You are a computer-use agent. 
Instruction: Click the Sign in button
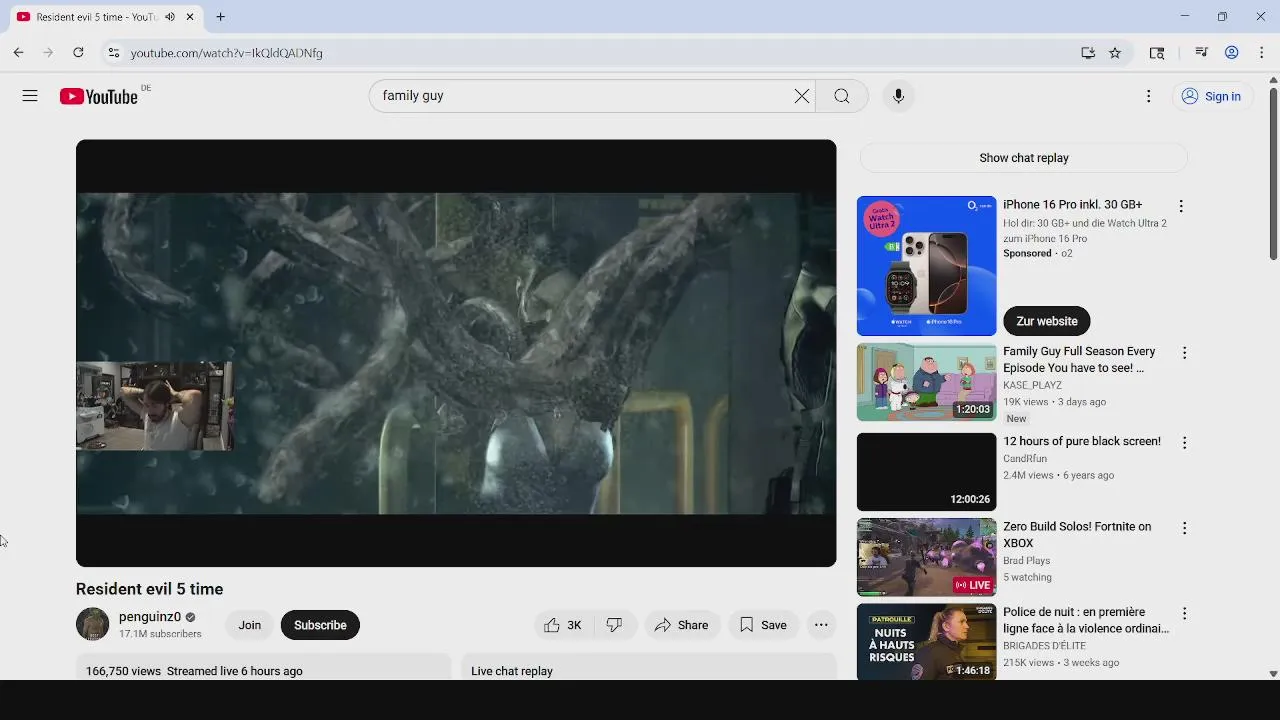pyautogui.click(x=1211, y=96)
